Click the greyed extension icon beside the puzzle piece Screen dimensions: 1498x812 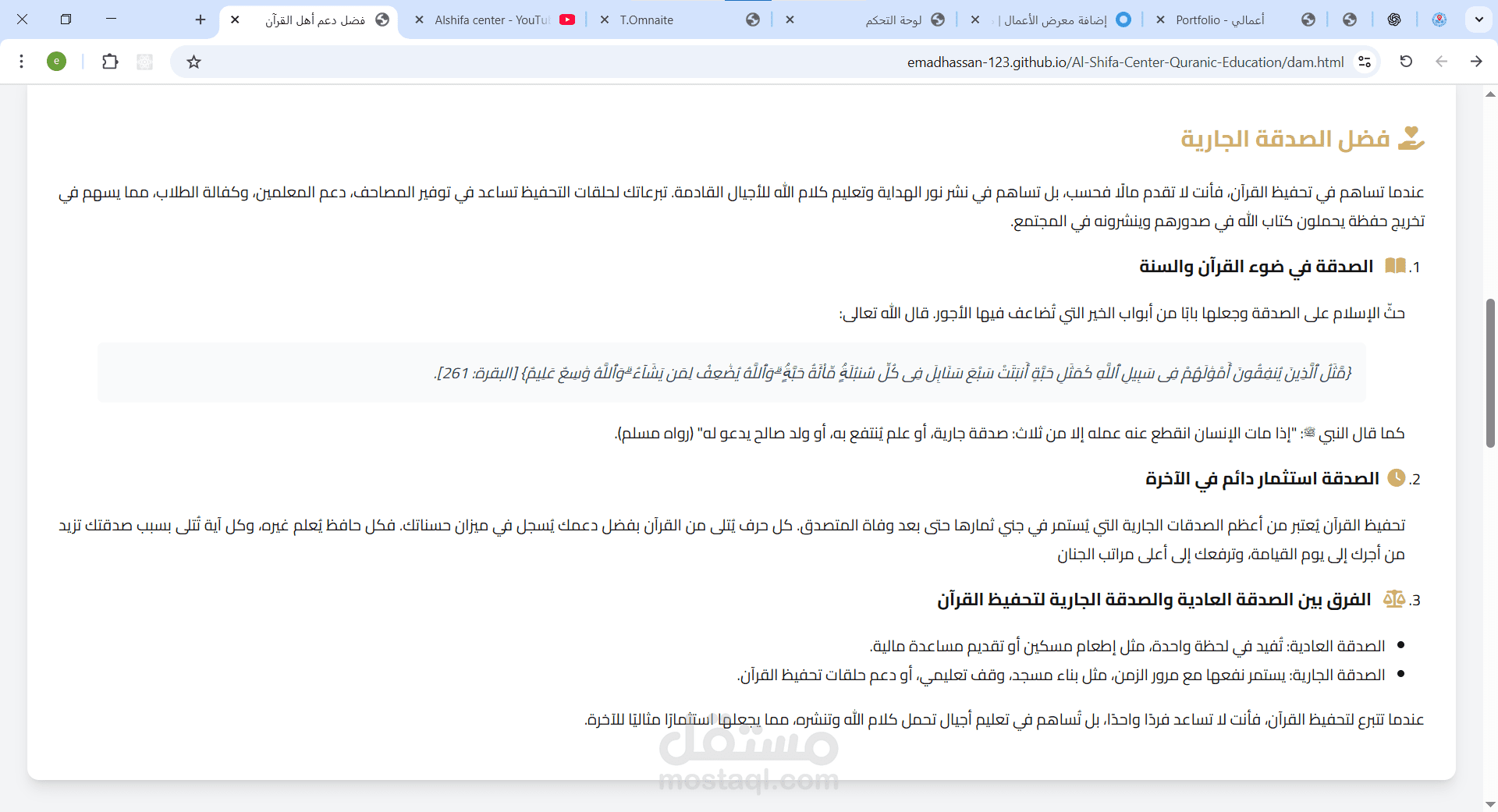(144, 62)
